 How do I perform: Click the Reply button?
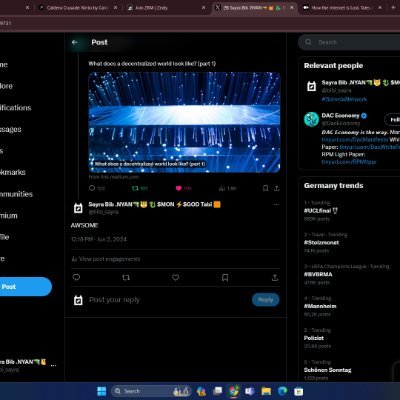coord(266,300)
